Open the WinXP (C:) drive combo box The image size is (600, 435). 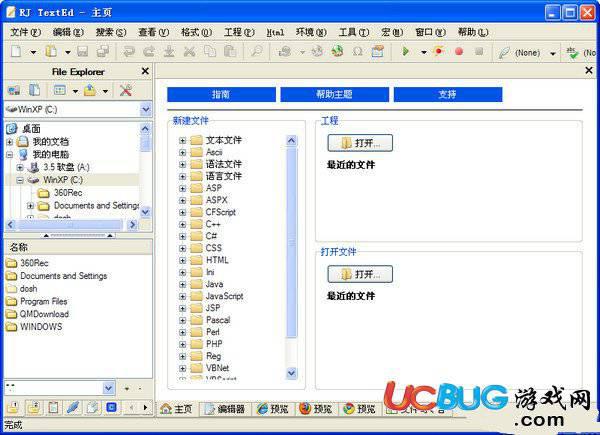click(78, 109)
